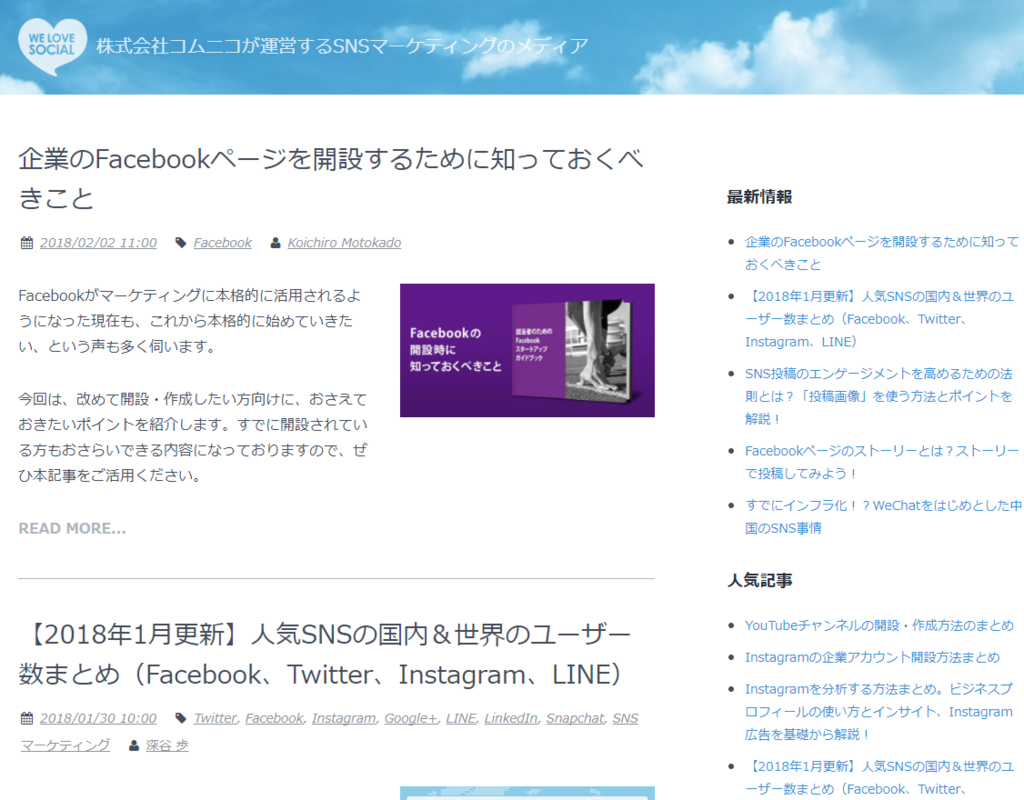1024x800 pixels.
Task: Open sidebar link Facebookページのストーリーとは
Action: point(882,462)
